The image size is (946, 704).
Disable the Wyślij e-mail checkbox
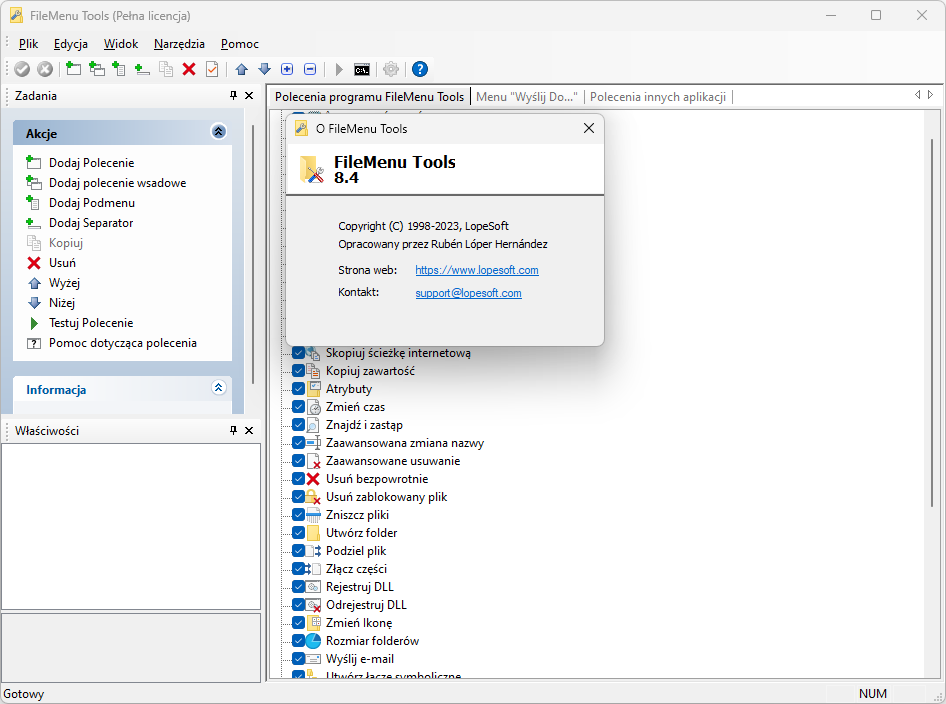(x=298, y=659)
